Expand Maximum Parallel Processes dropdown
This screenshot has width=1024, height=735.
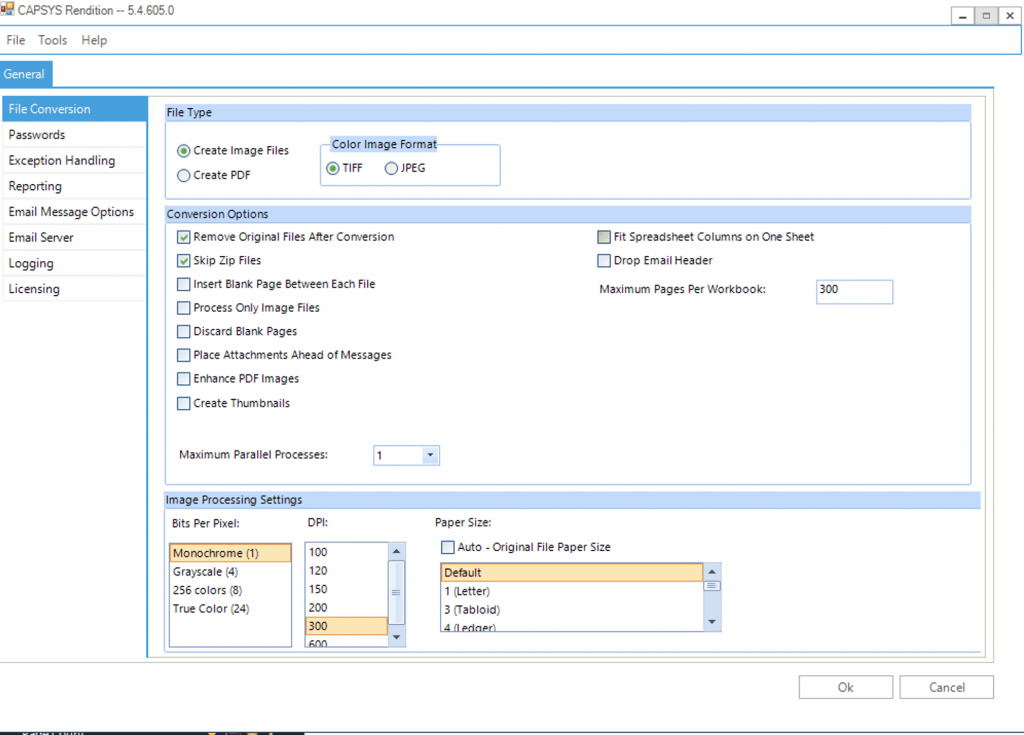click(430, 455)
